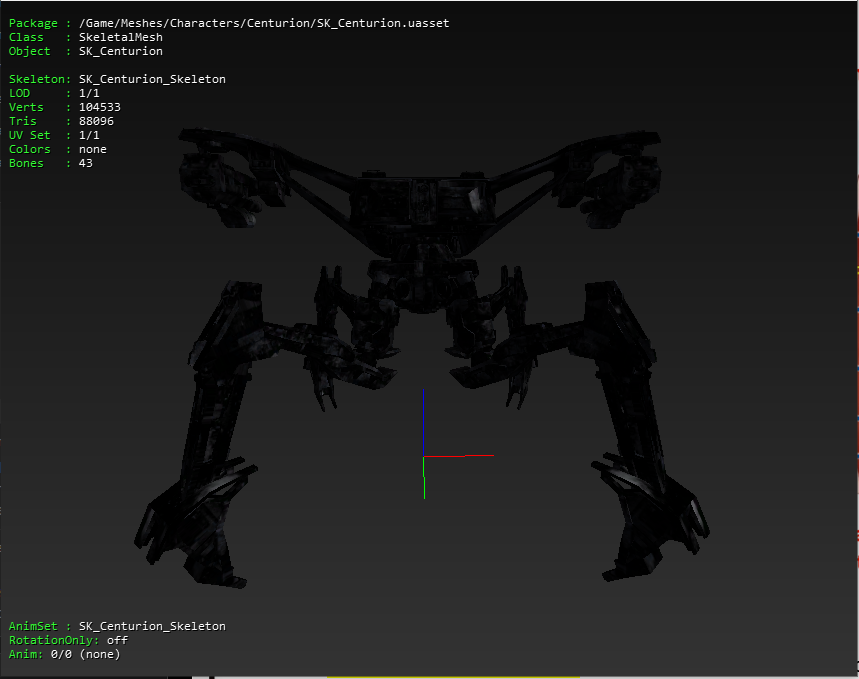Click the green Package label
This screenshot has width=859, height=679.
(33, 23)
